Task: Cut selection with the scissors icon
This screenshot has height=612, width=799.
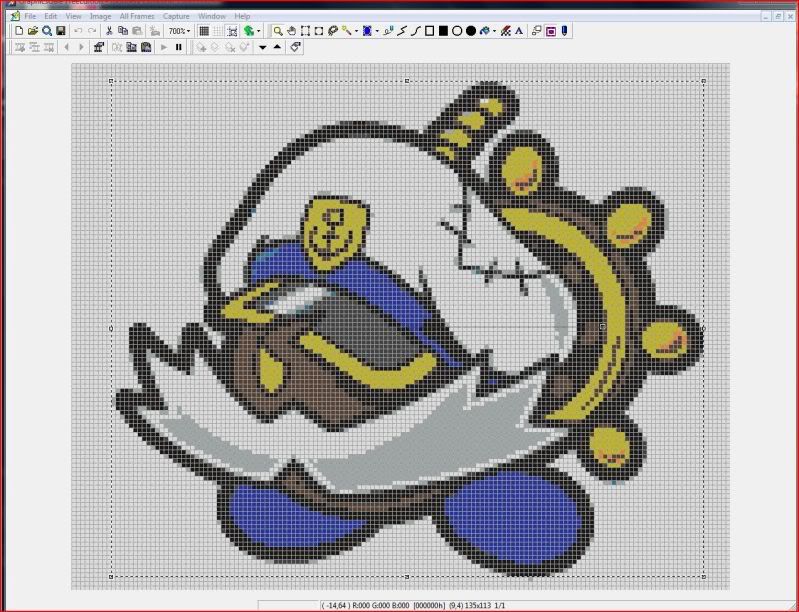Action: (109, 31)
